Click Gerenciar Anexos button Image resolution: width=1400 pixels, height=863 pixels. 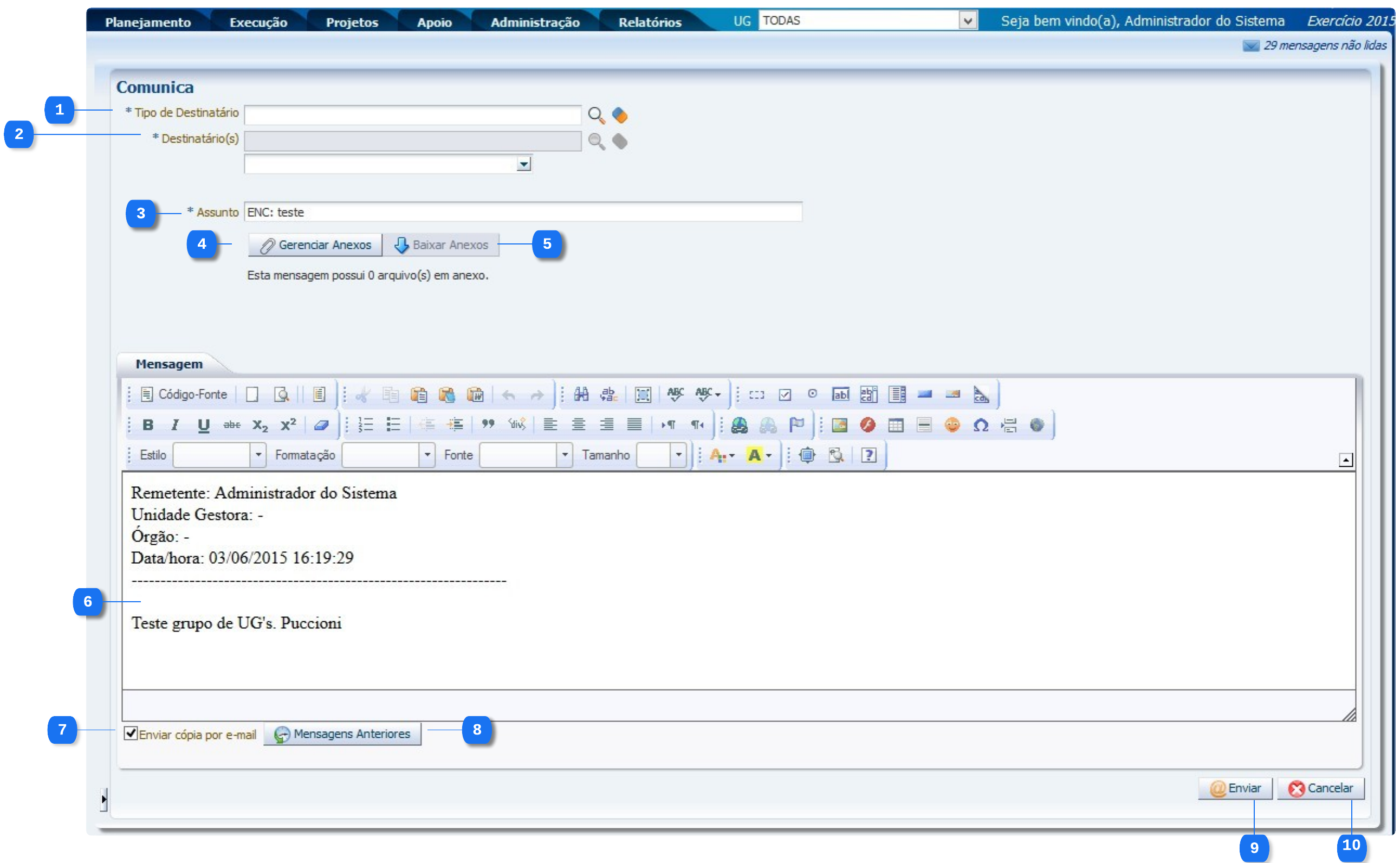coord(315,245)
